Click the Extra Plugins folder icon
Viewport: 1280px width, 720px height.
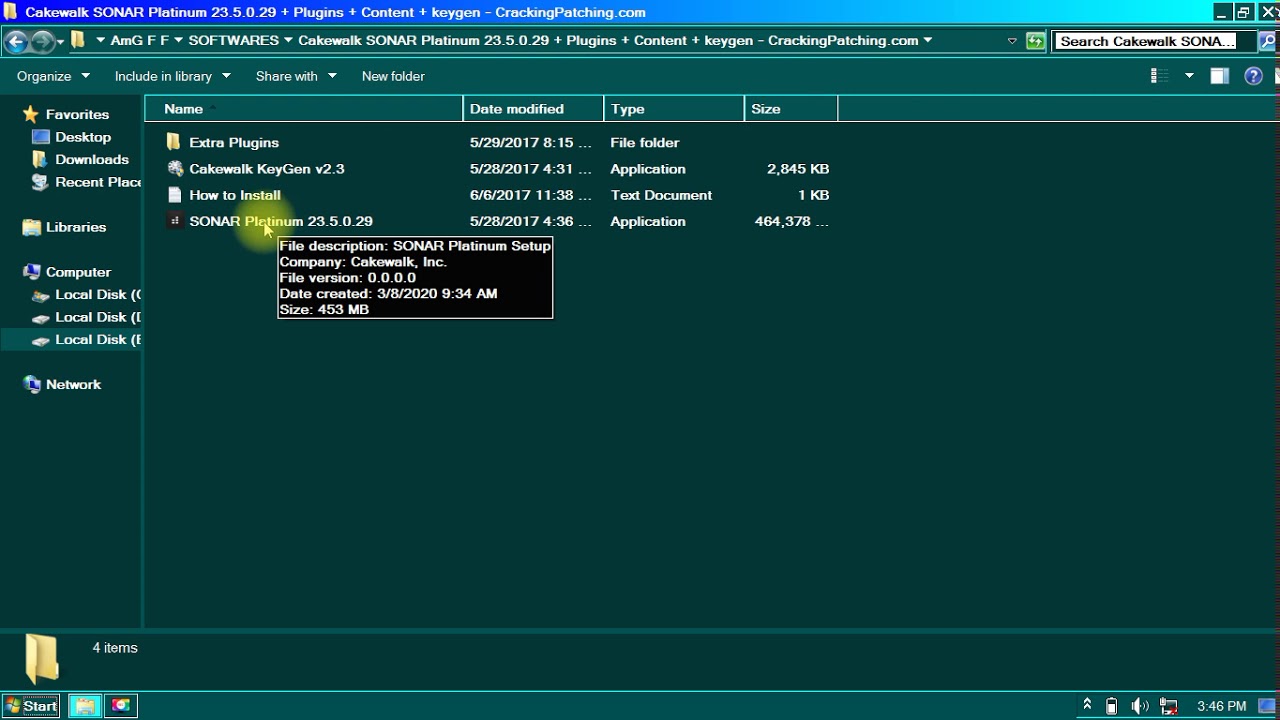coord(174,142)
